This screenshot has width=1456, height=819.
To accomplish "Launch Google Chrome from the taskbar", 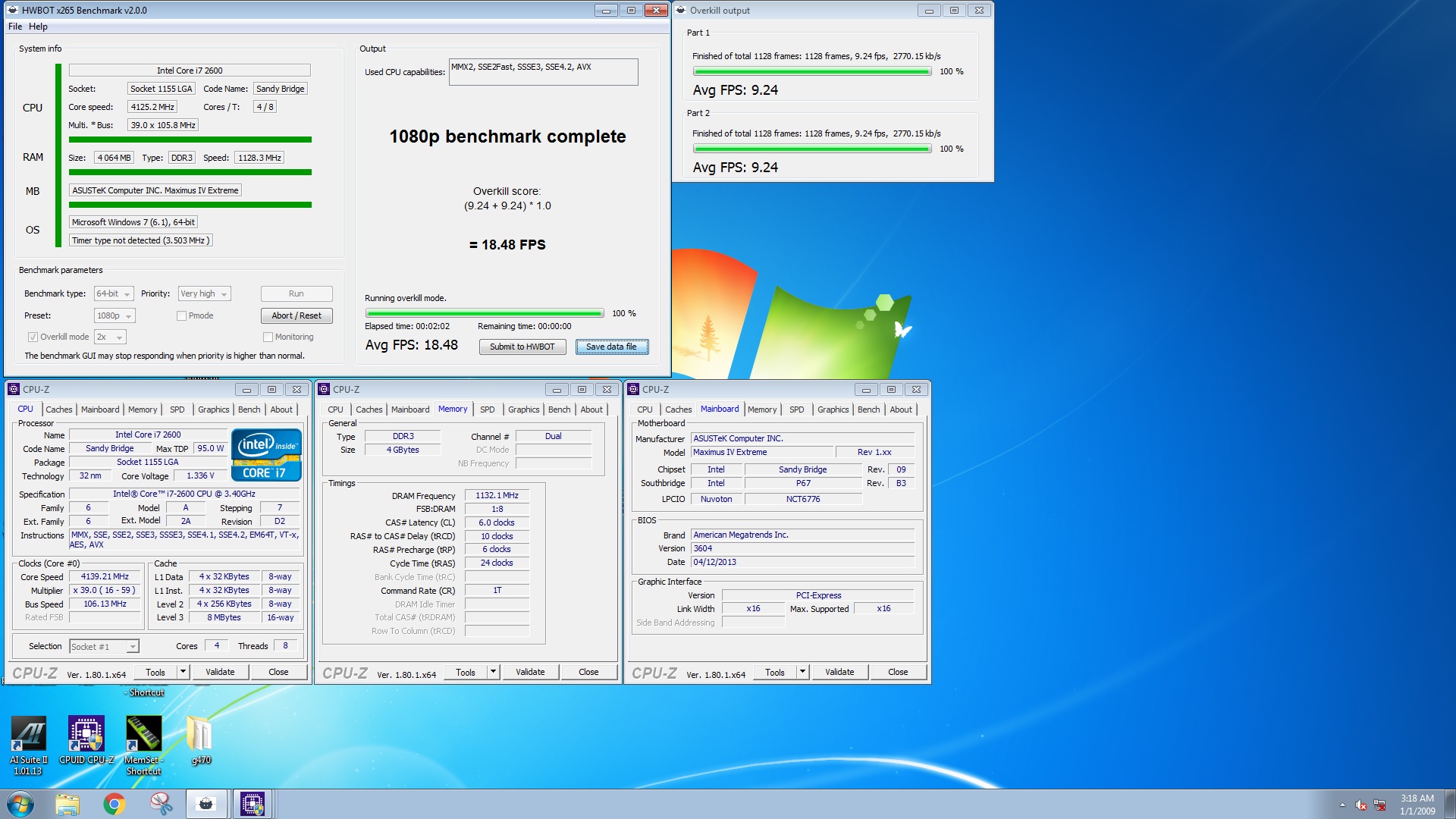I will point(115,804).
